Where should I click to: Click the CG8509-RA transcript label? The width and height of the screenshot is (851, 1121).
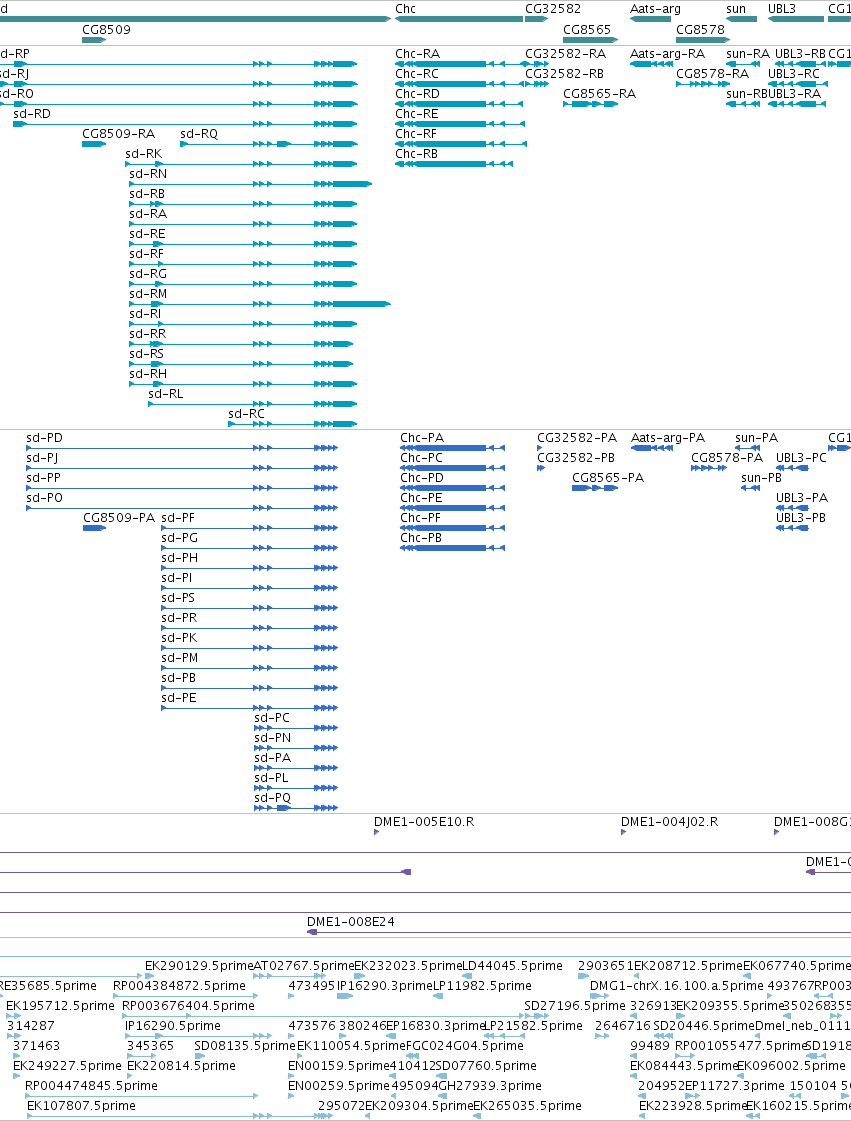[119, 134]
